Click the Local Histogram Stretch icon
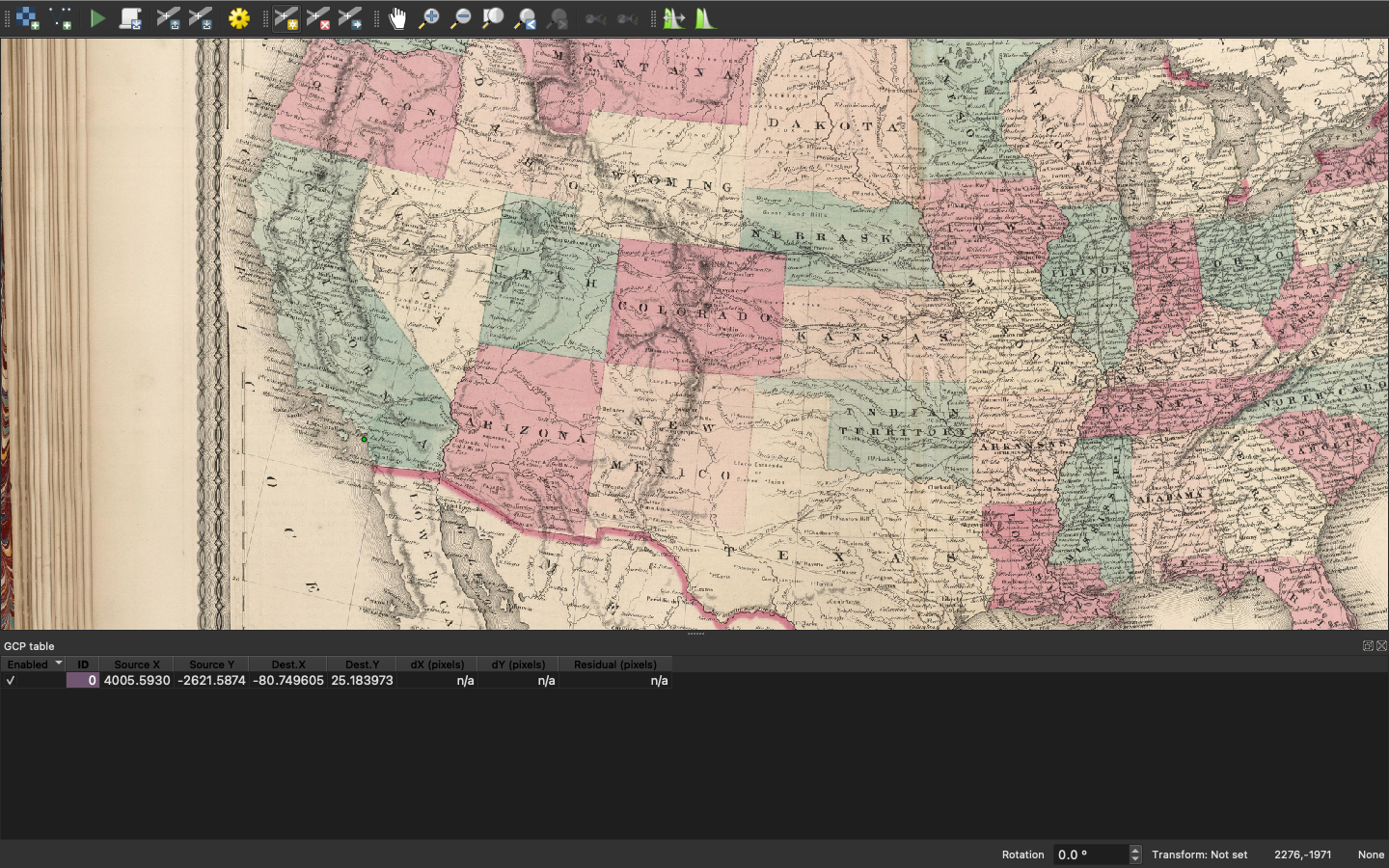The width and height of the screenshot is (1389, 868). point(705,18)
